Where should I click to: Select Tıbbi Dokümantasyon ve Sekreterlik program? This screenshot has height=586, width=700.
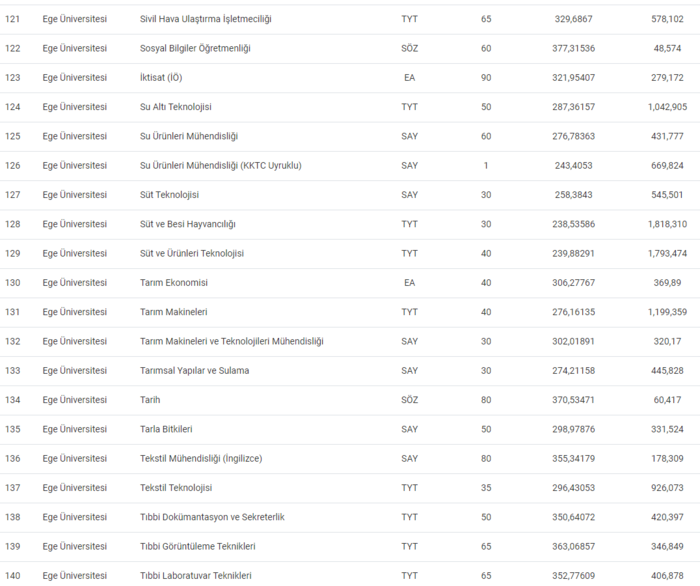click(212, 517)
